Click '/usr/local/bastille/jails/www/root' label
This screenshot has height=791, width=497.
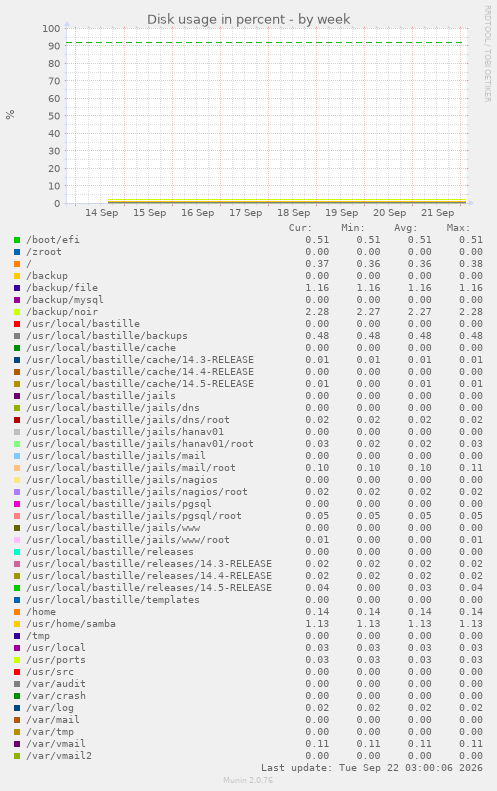tap(128, 540)
